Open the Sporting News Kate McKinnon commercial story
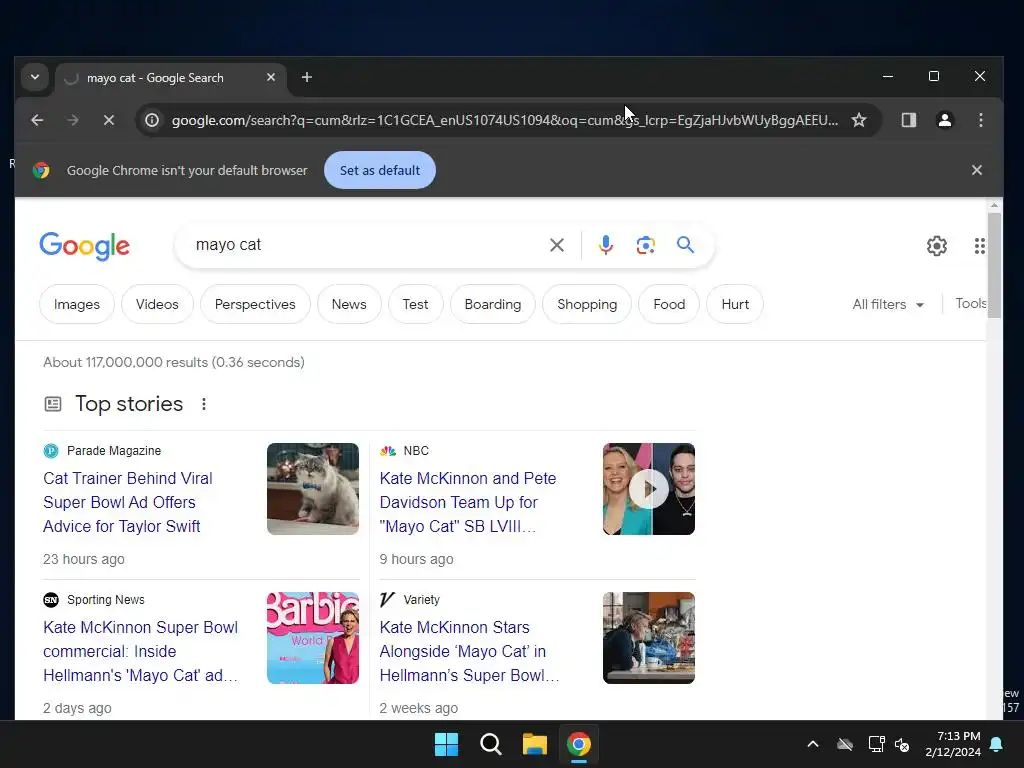Viewport: 1024px width, 768px height. 140,651
